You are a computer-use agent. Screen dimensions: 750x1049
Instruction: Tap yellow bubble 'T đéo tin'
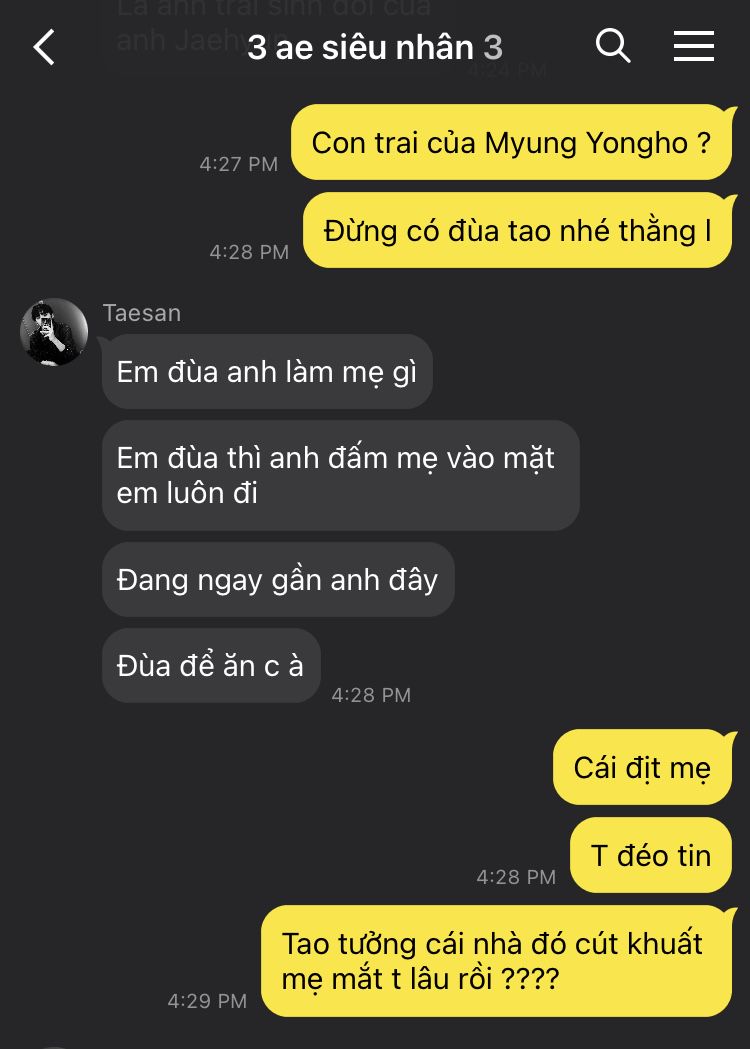click(x=651, y=856)
